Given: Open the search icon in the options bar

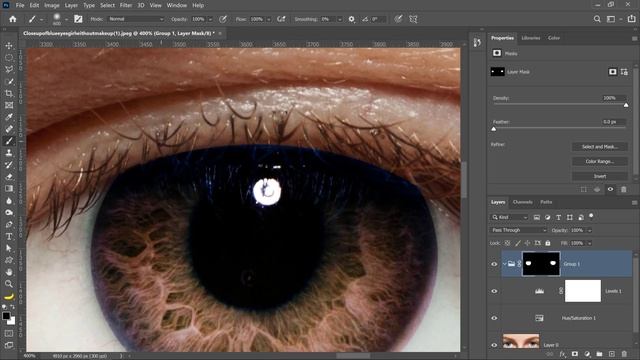Looking at the screenshot, I should pyautogui.click(x=597, y=19).
